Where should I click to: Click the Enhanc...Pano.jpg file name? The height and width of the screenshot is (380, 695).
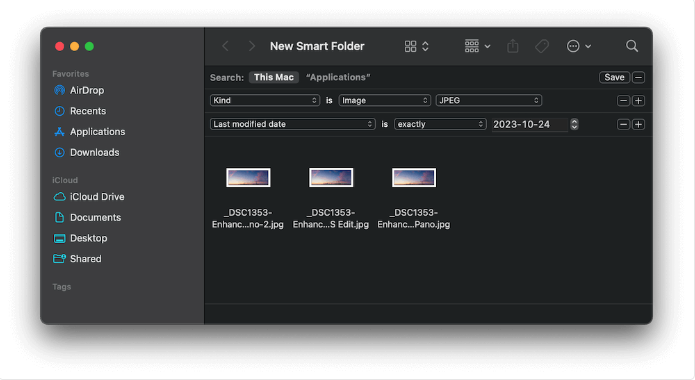(x=414, y=219)
